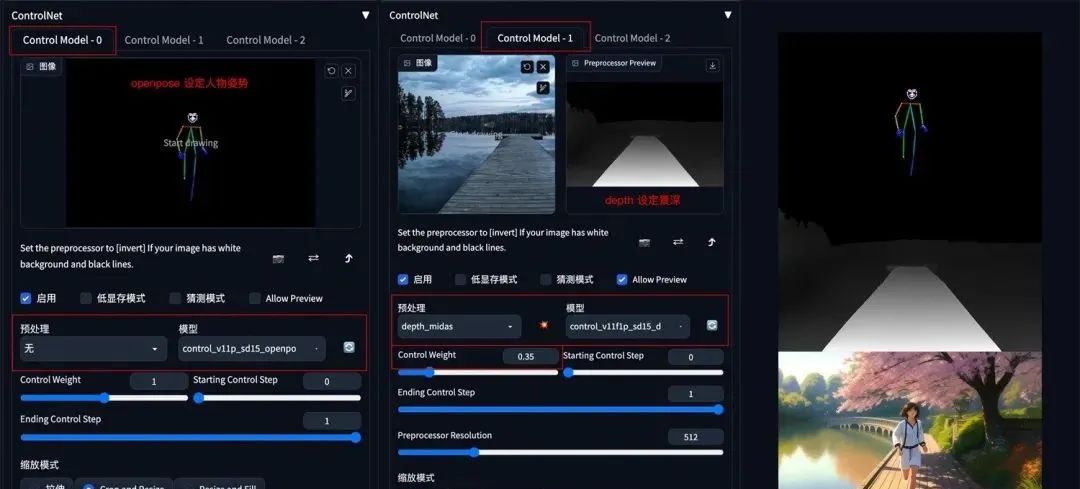The height and width of the screenshot is (489, 1080).
Task: Click mirror swap arrows in openpose panel
Action: coord(313,258)
